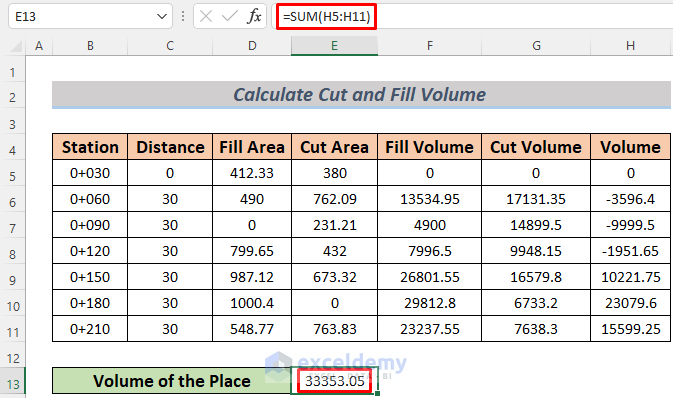Select column D header

pos(252,46)
